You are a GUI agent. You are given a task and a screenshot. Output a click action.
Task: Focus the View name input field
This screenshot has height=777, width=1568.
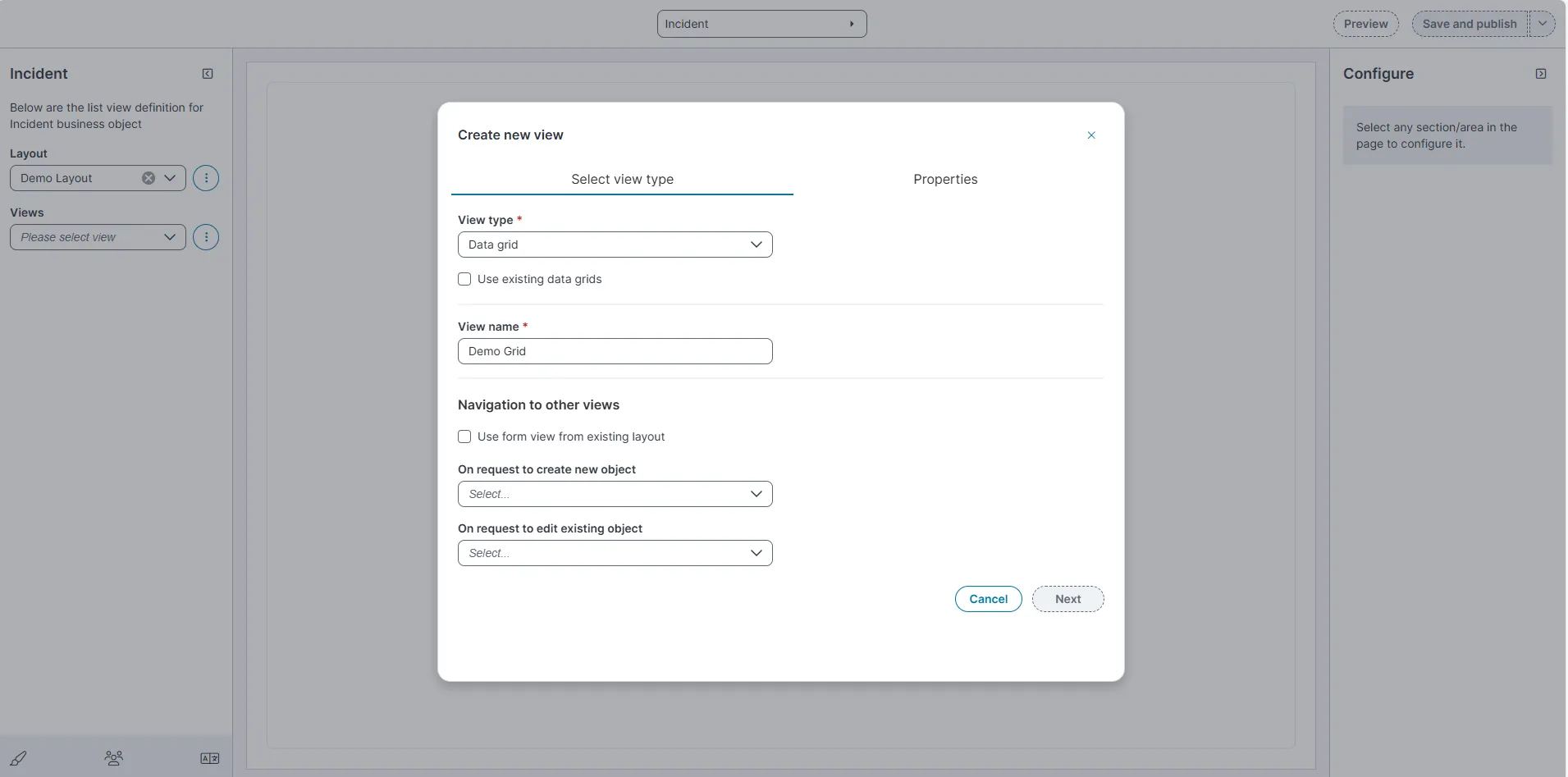pos(615,351)
